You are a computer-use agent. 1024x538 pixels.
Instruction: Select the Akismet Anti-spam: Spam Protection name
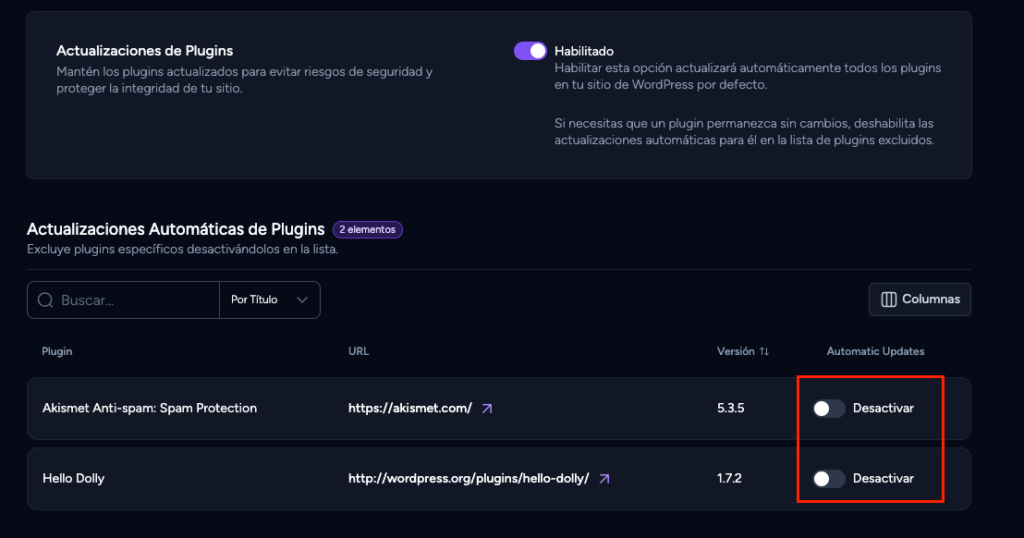click(150, 408)
